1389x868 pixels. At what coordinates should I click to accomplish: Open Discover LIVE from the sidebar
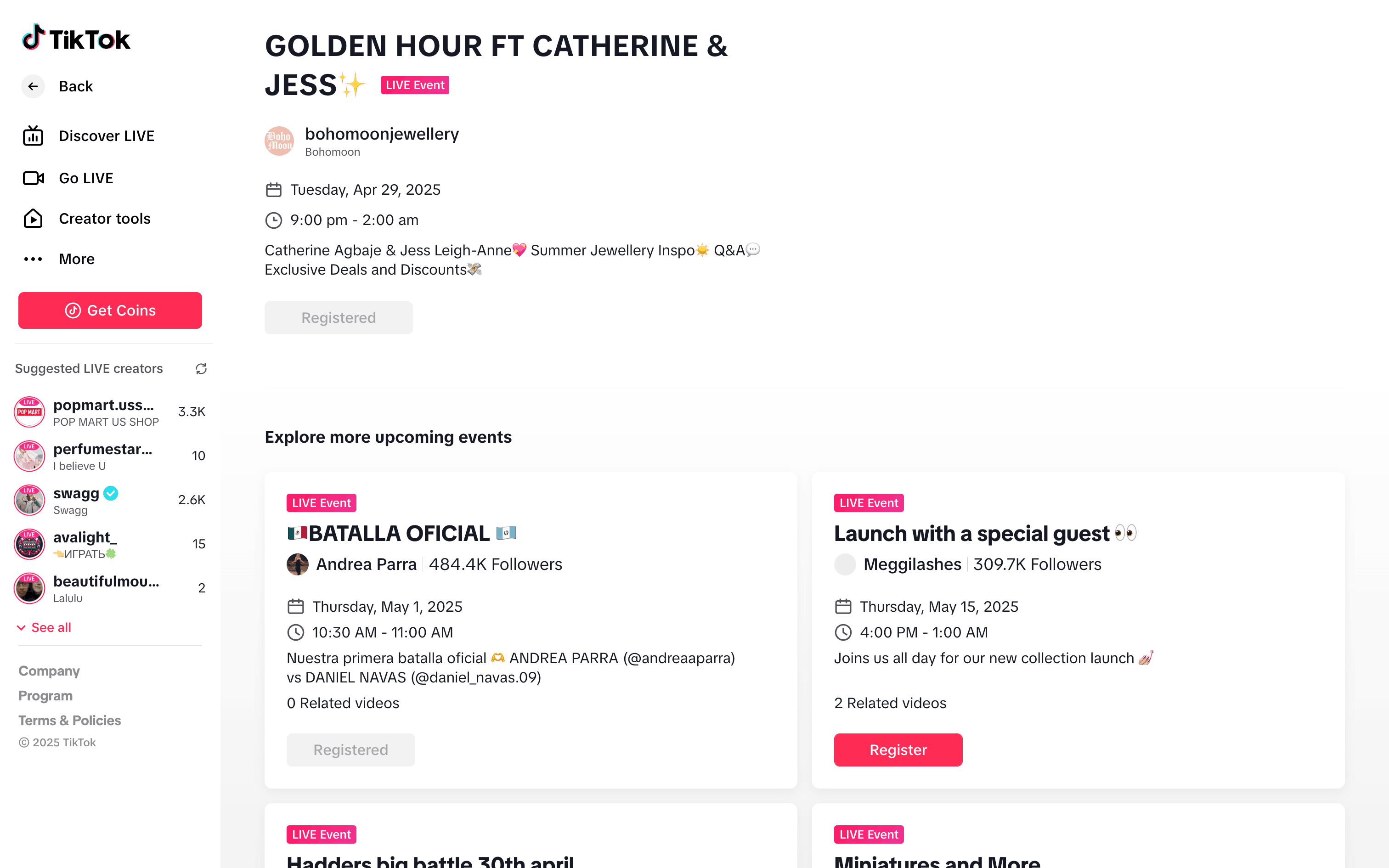pos(106,136)
